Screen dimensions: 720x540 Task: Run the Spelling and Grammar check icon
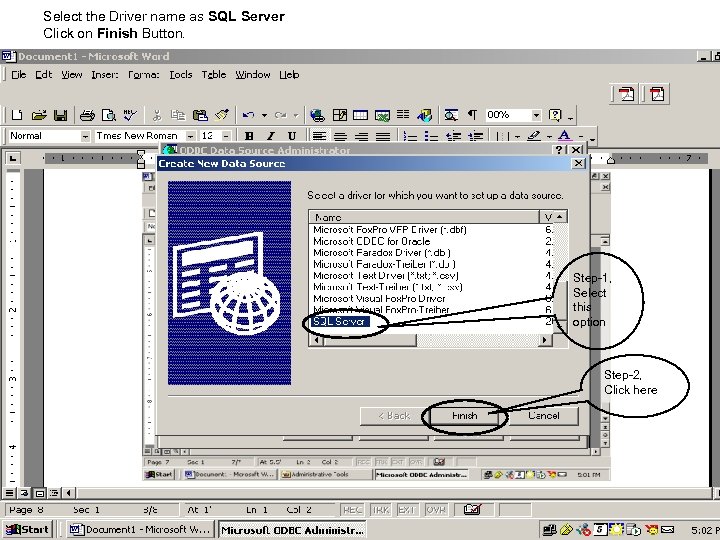coord(130,115)
